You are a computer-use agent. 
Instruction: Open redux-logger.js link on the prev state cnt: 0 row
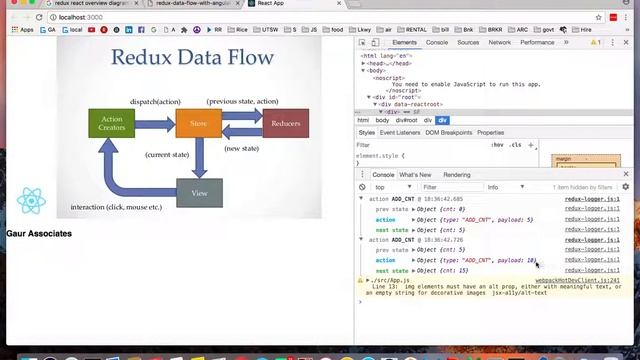click(x=592, y=209)
